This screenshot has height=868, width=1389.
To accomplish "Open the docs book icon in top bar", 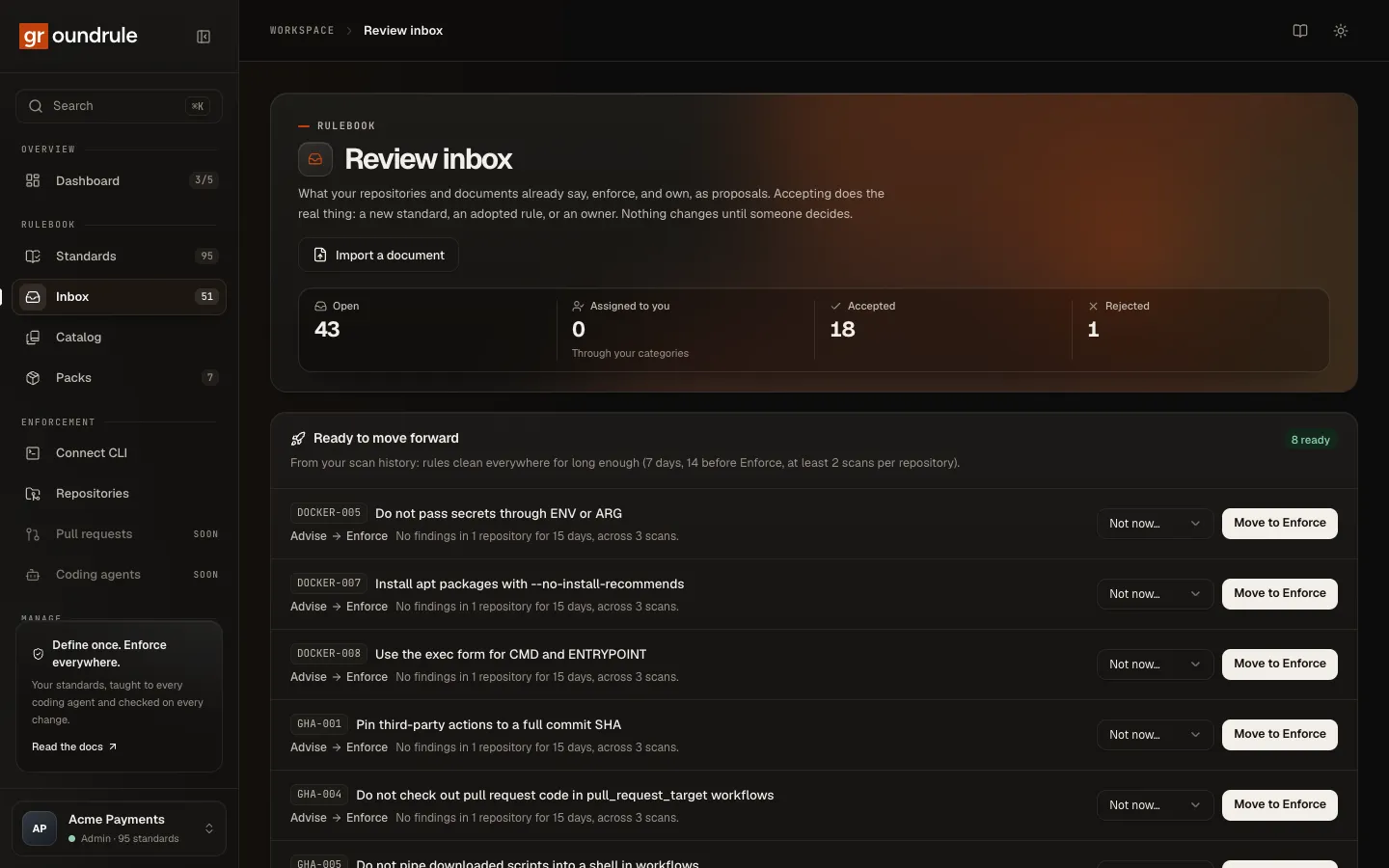I will (1300, 31).
